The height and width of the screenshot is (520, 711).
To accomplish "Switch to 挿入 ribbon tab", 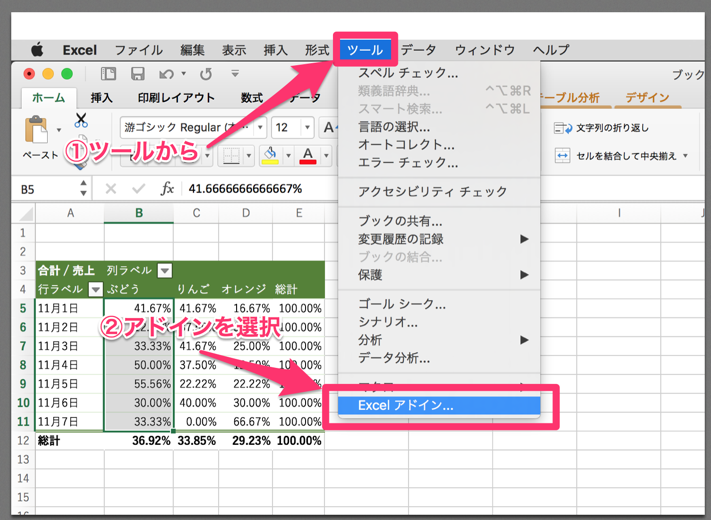I will [101, 97].
